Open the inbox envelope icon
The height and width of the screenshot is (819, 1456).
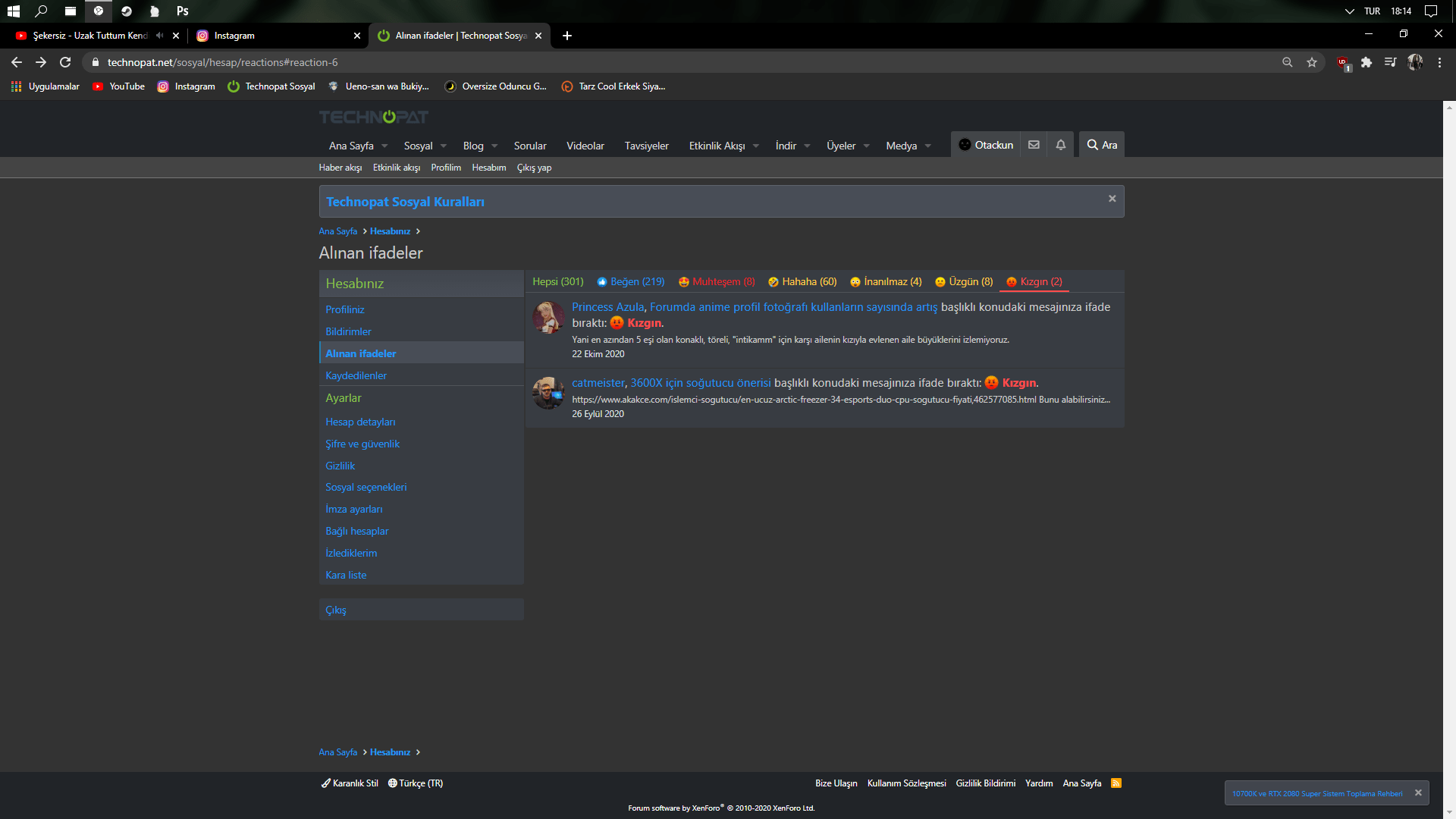click(x=1034, y=145)
